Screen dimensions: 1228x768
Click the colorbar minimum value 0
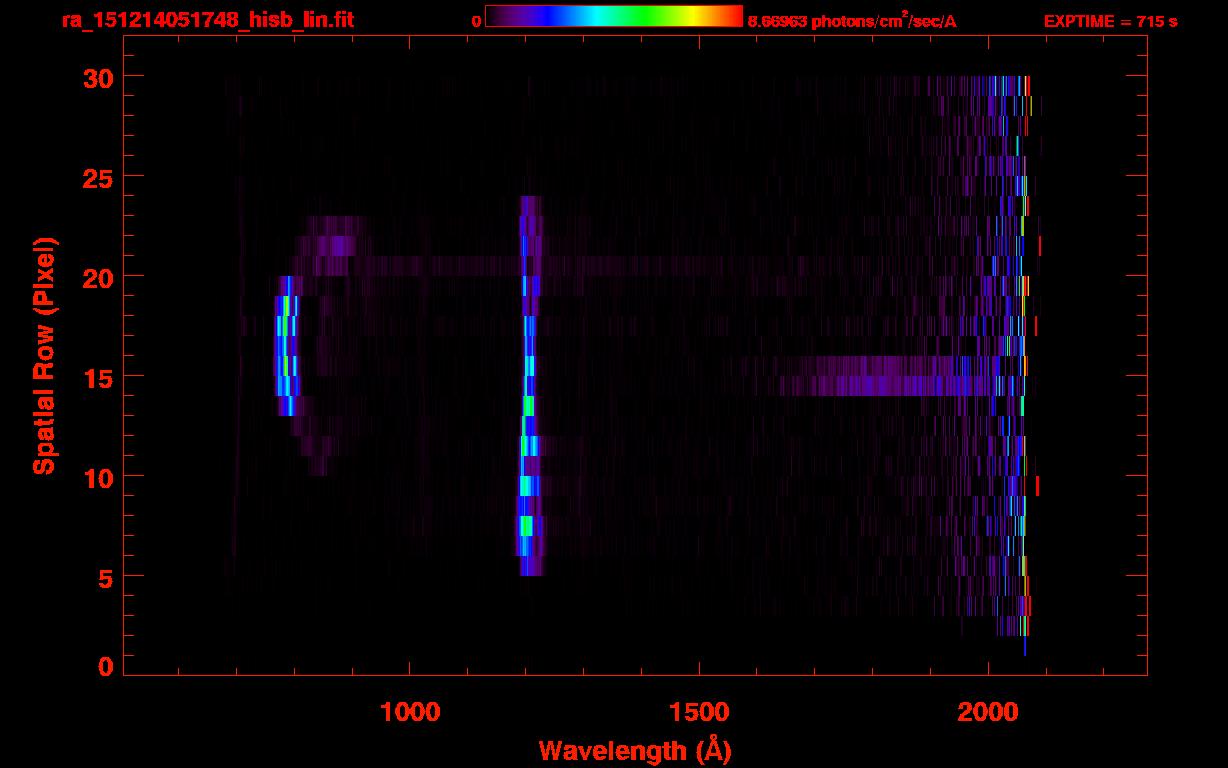pos(477,21)
